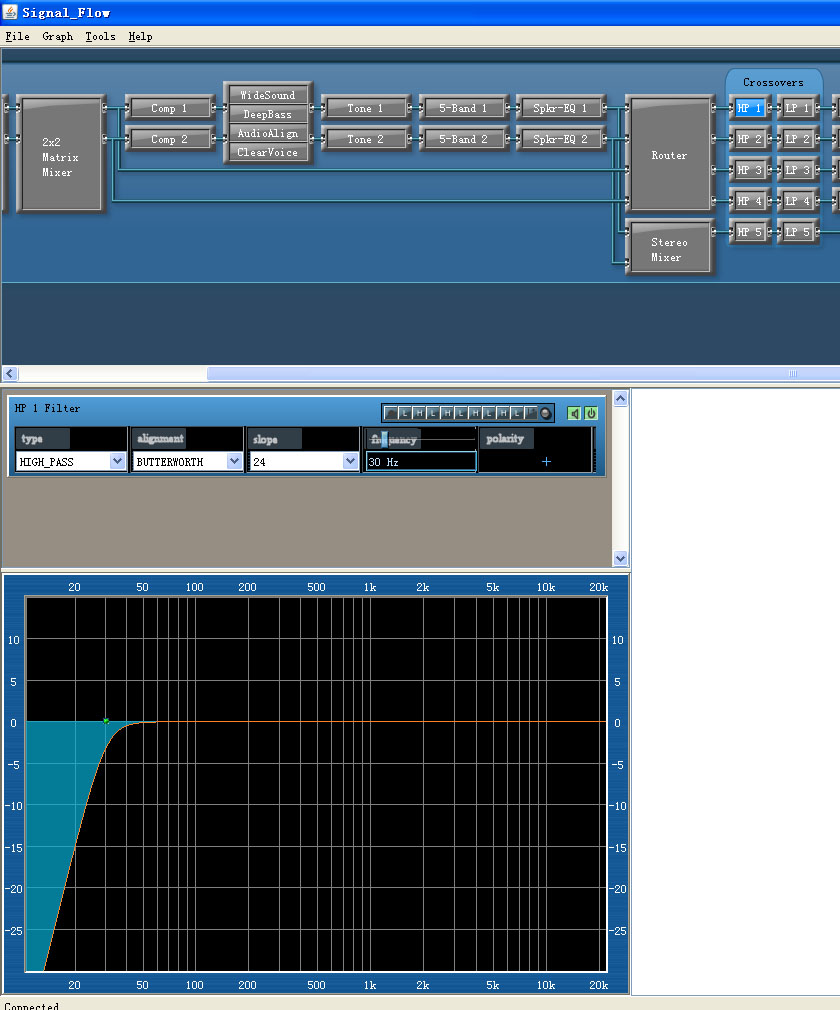This screenshot has height=1010, width=840.
Task: Select the LP 2 crossover block
Action: pyautogui.click(x=797, y=139)
